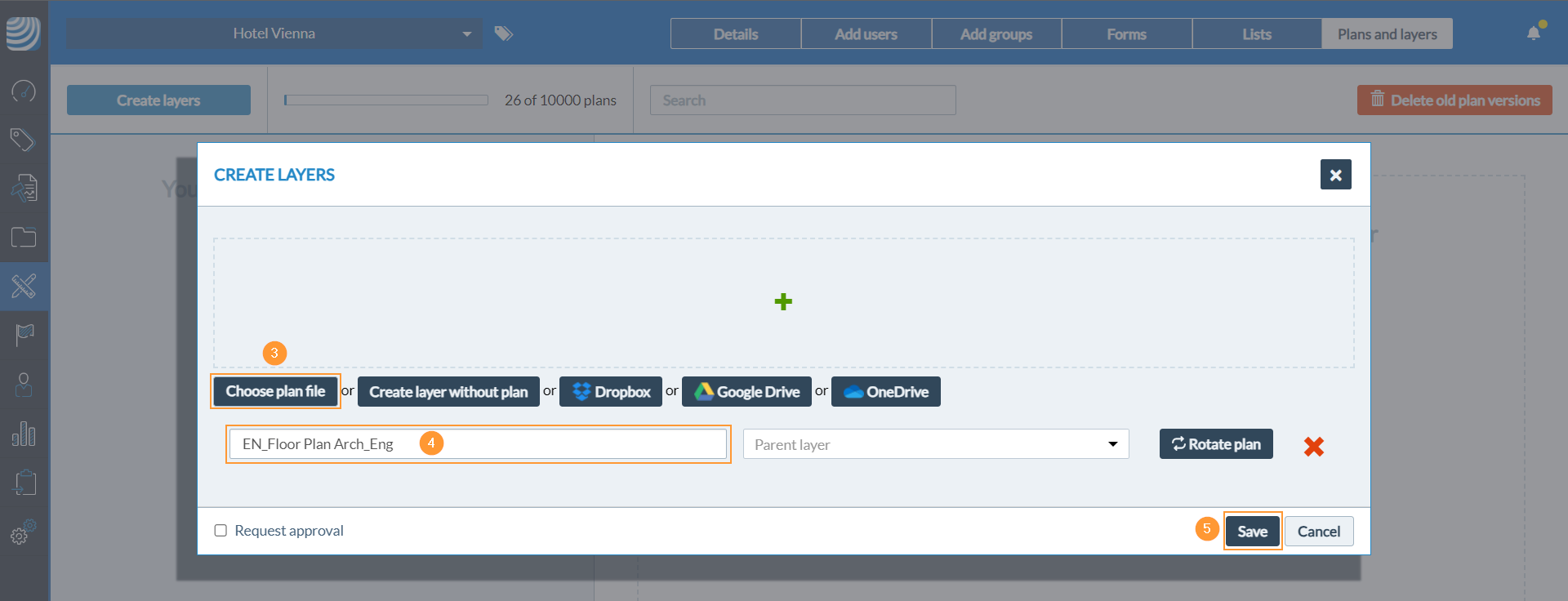Image resolution: width=1568 pixels, height=601 pixels.
Task: Open the folder icon in sidebar
Action: point(24,238)
